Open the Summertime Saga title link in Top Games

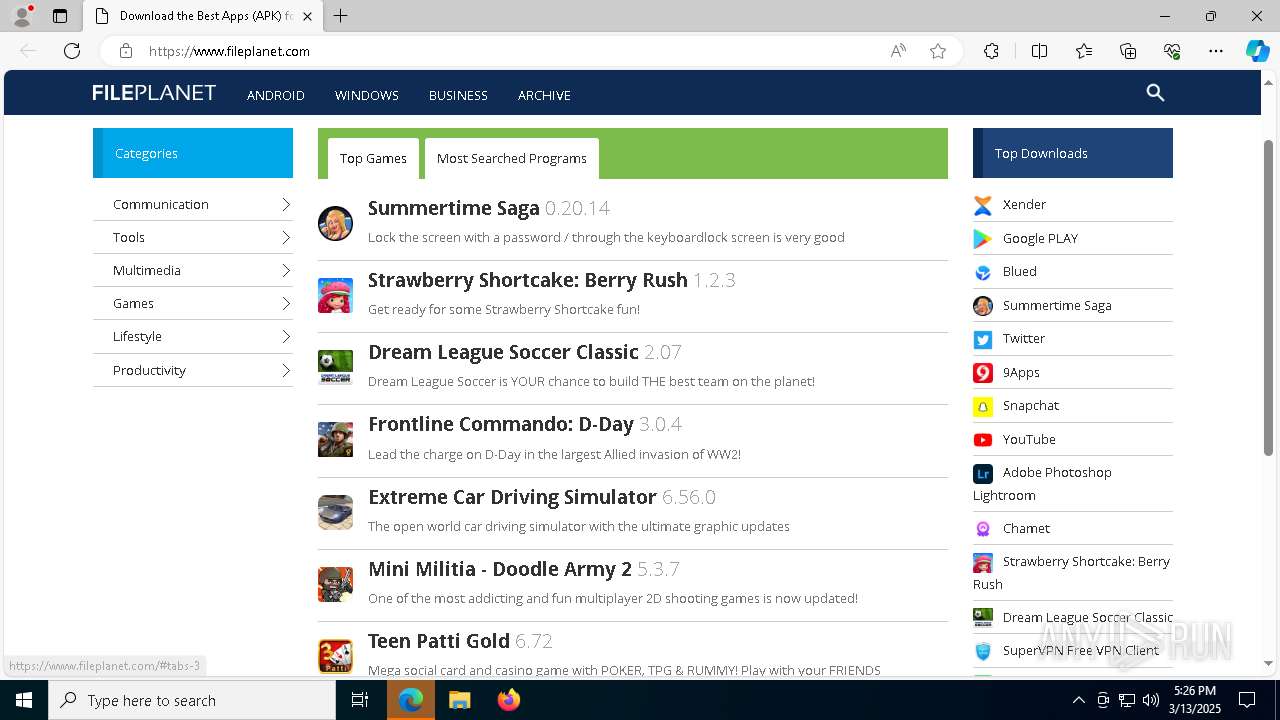[454, 208]
